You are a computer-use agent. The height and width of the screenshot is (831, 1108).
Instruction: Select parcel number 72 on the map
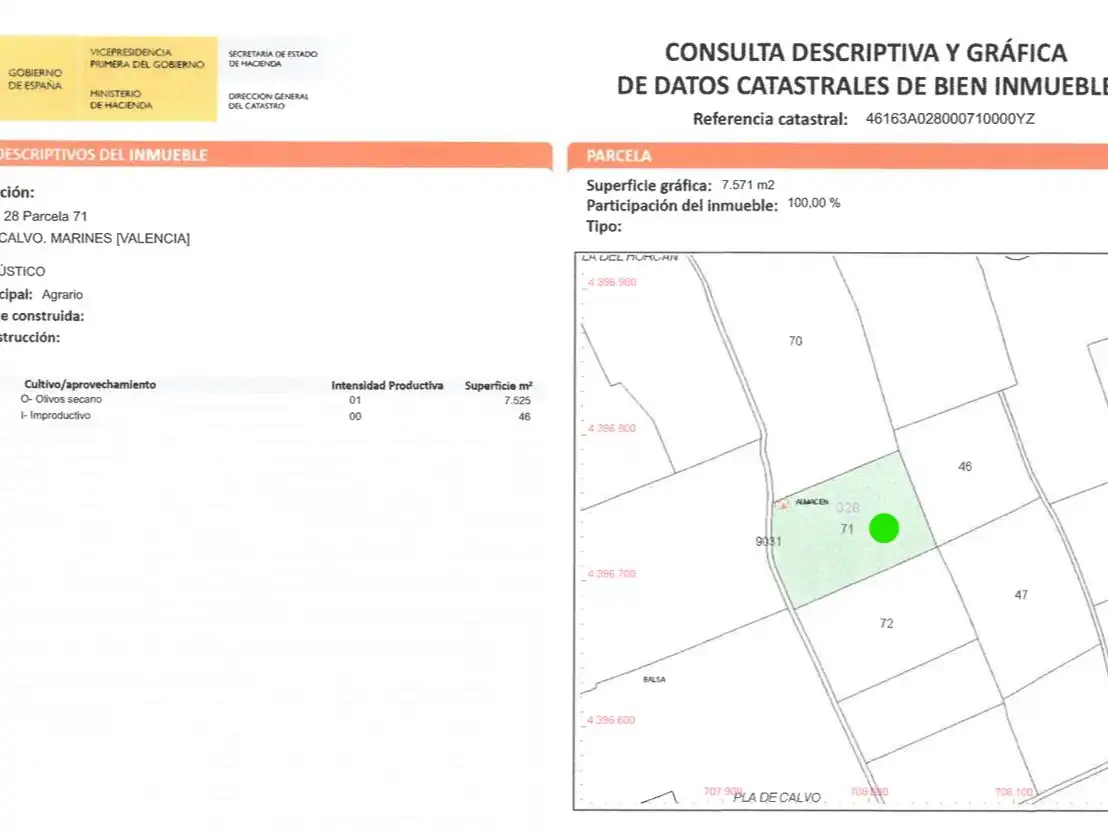click(886, 623)
